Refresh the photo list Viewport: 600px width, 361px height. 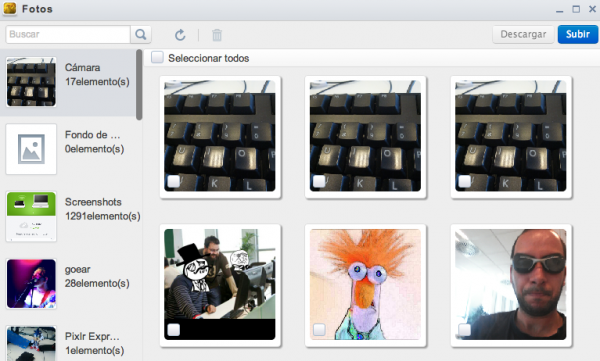[x=180, y=35]
